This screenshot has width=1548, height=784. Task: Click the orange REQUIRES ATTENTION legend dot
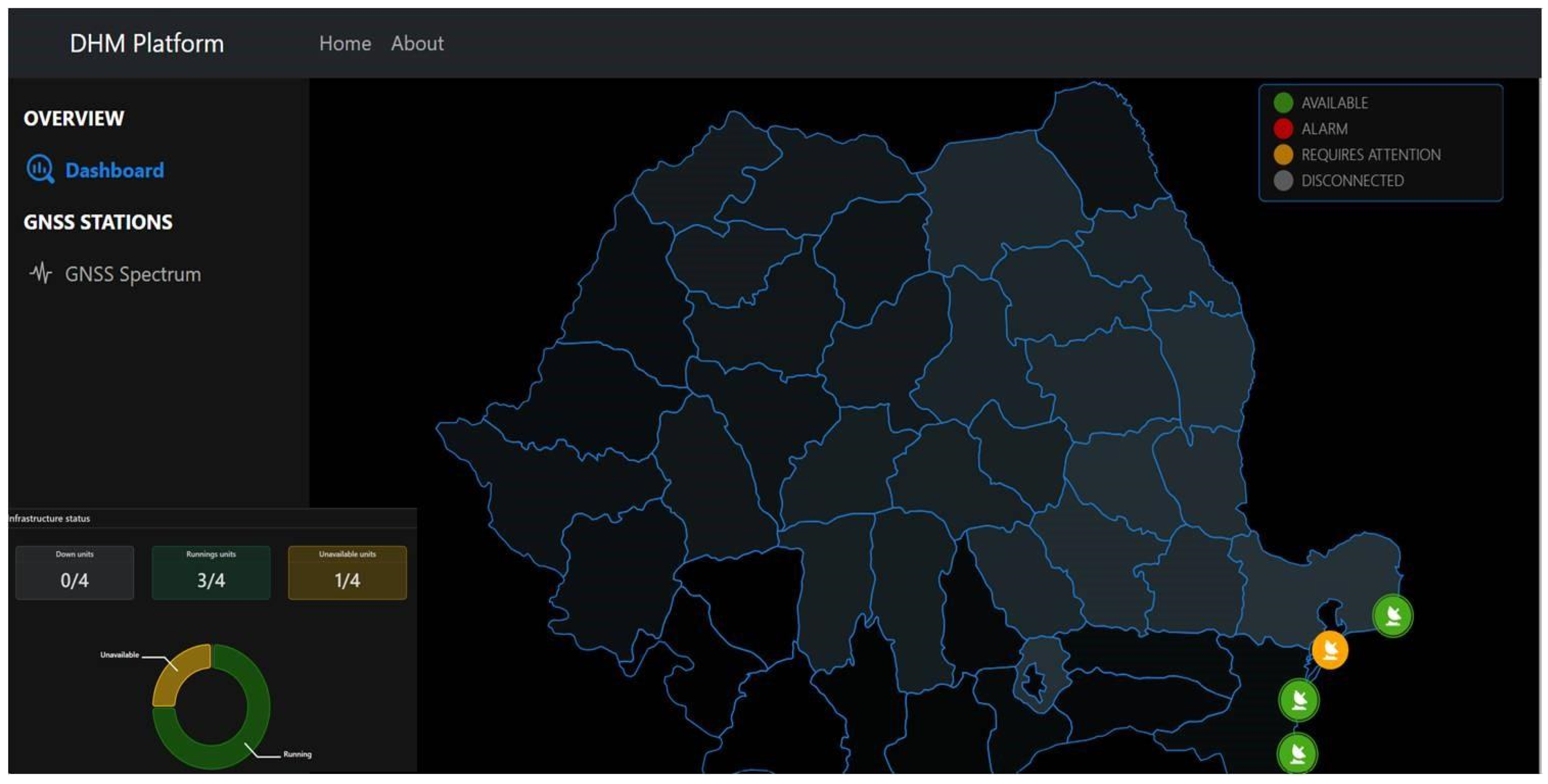click(1283, 154)
